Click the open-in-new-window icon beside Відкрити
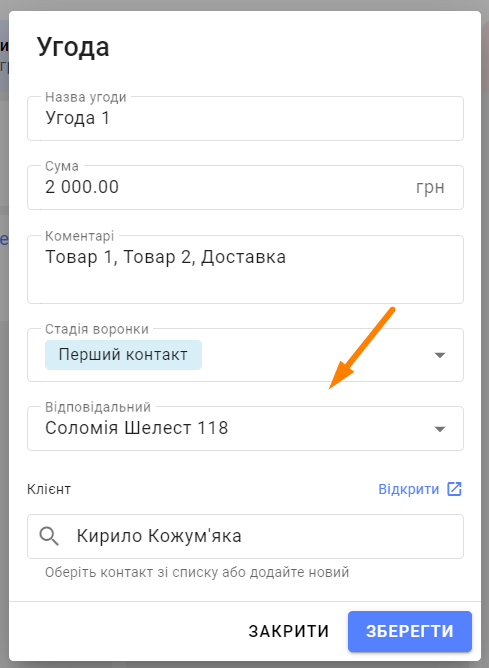489x668 pixels. click(454, 489)
